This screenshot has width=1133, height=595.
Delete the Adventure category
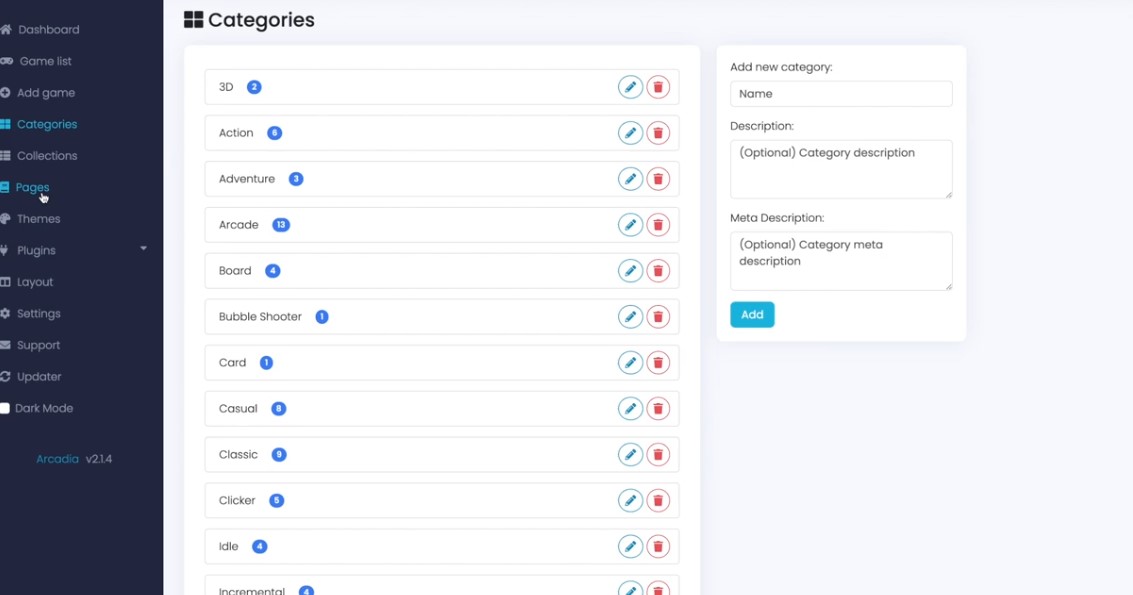click(658, 179)
